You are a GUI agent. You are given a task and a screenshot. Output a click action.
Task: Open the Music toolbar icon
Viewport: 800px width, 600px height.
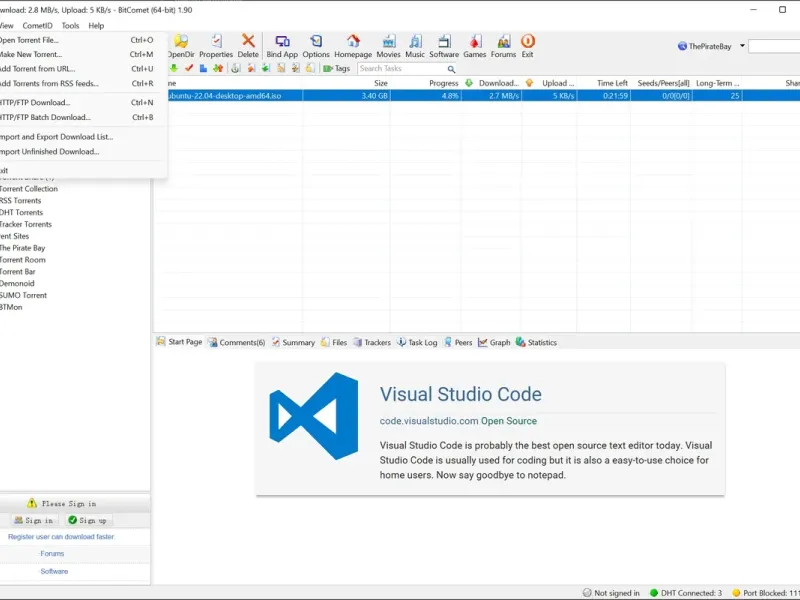pos(415,46)
